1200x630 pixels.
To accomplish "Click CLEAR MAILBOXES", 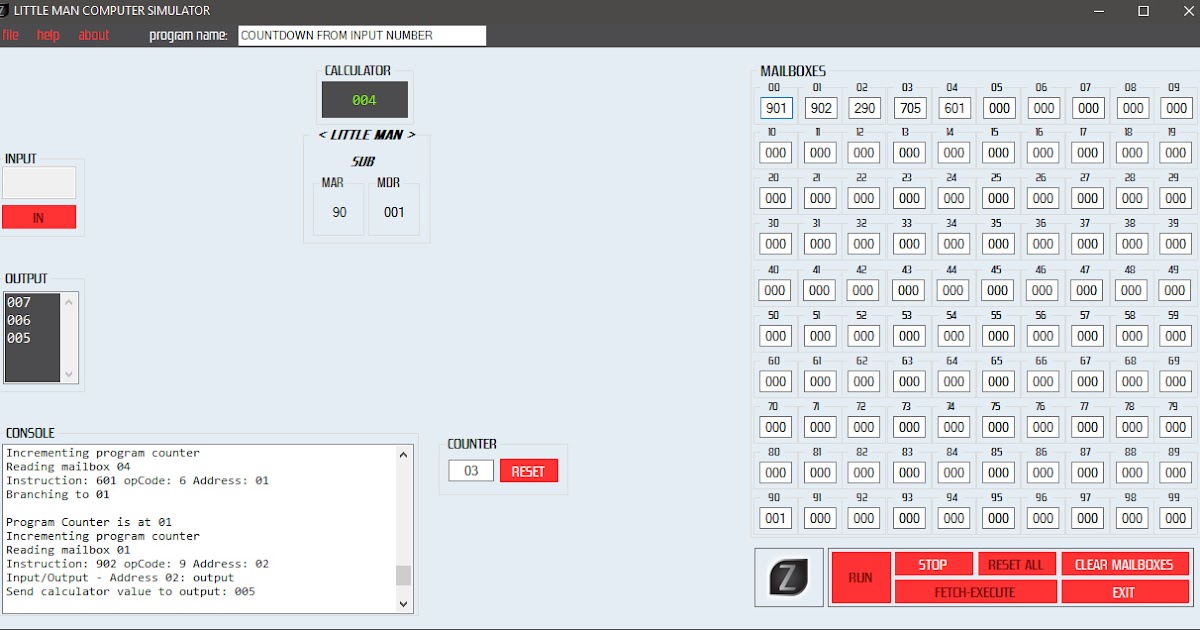I will pyautogui.click(x=1125, y=564).
